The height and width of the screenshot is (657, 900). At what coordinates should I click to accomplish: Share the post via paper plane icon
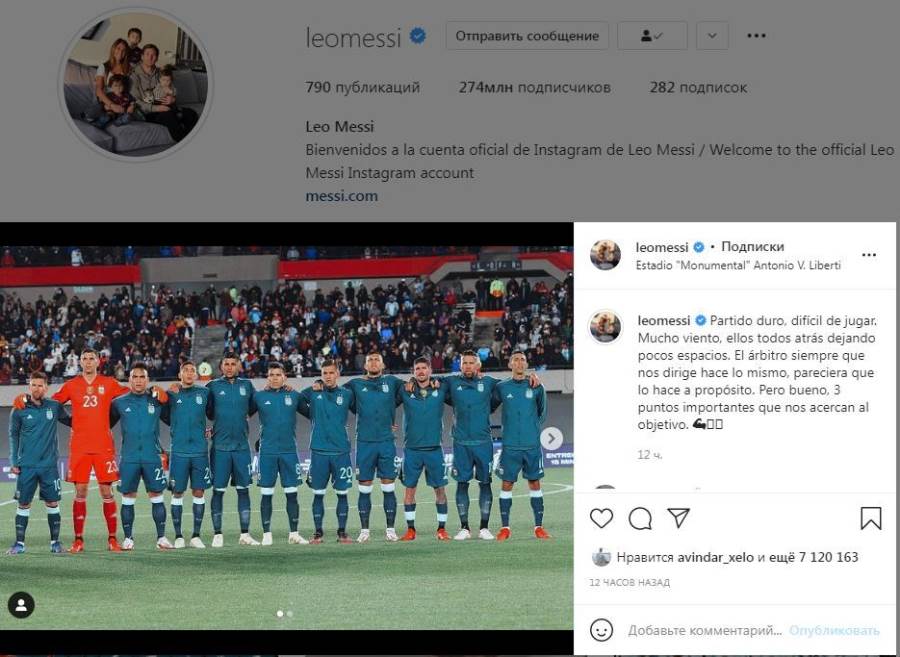(x=679, y=518)
